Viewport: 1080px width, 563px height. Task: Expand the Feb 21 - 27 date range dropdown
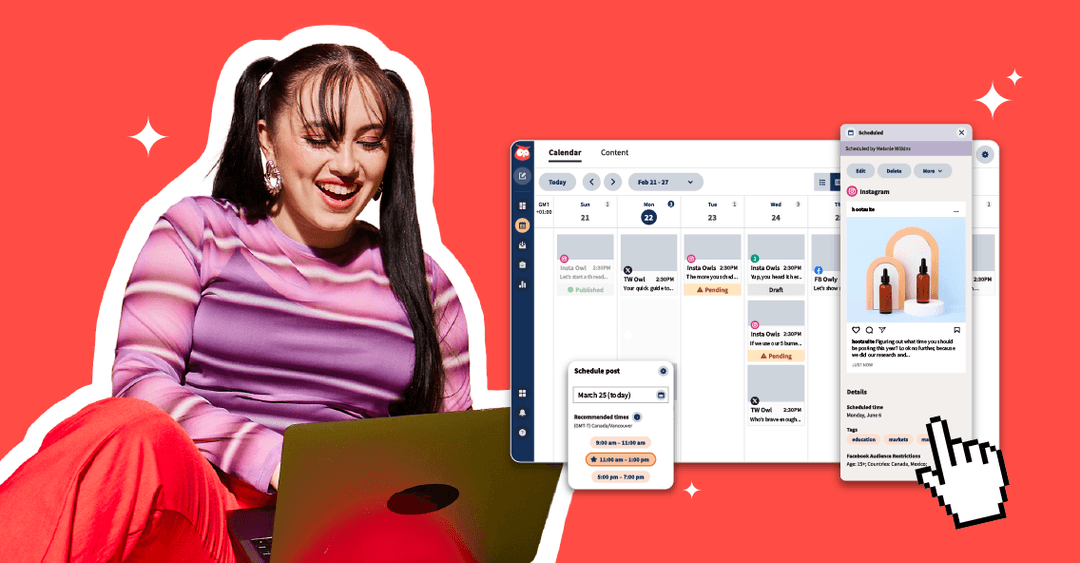pos(666,182)
